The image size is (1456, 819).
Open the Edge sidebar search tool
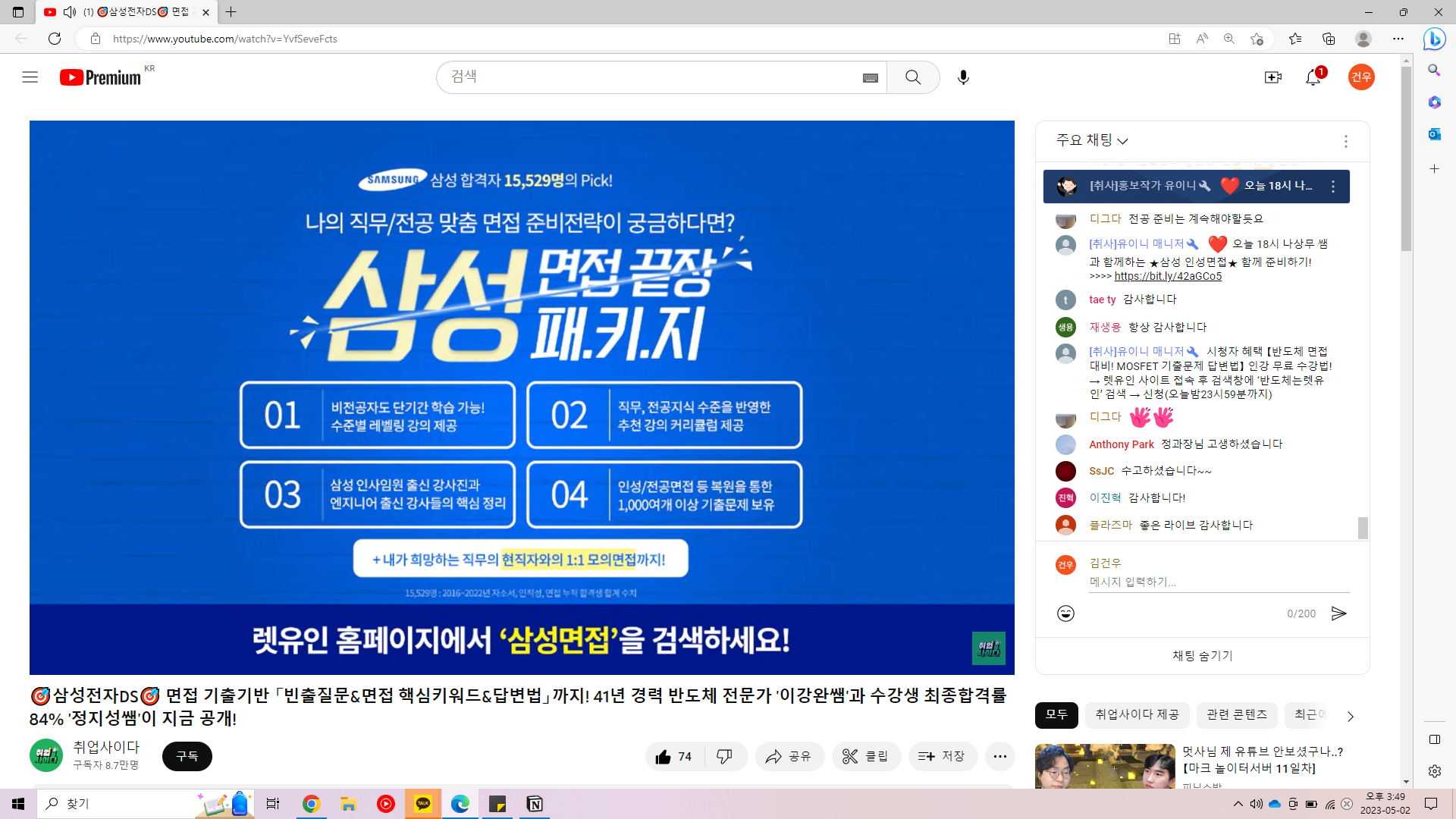pos(1434,70)
